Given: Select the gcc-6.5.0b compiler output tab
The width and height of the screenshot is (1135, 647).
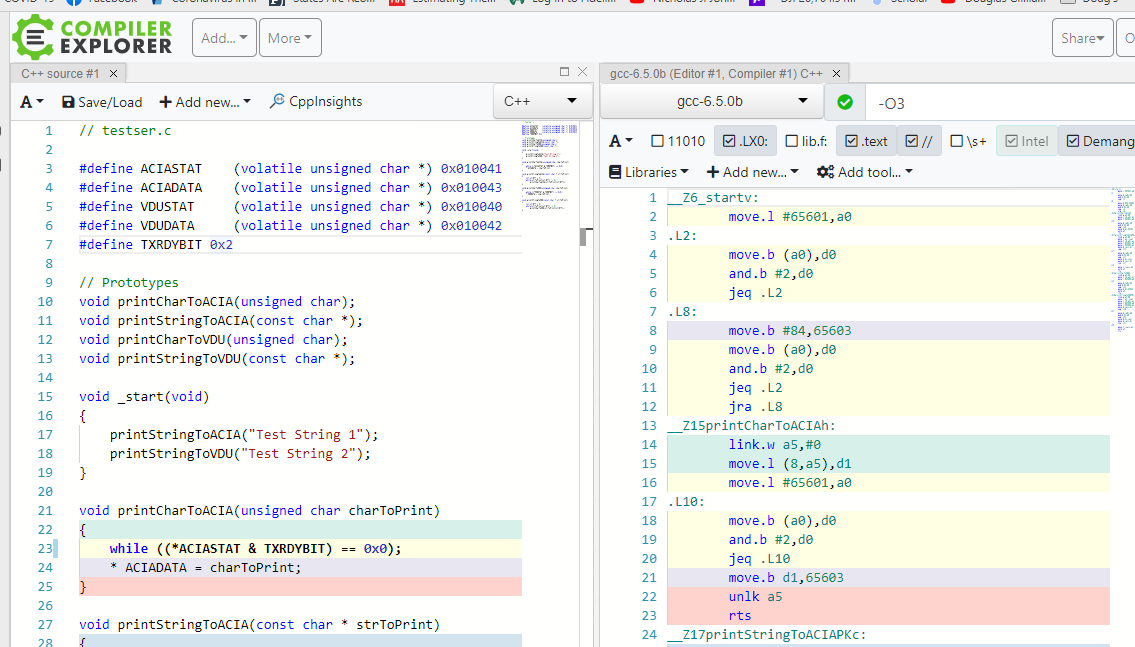Looking at the screenshot, I should click(715, 73).
